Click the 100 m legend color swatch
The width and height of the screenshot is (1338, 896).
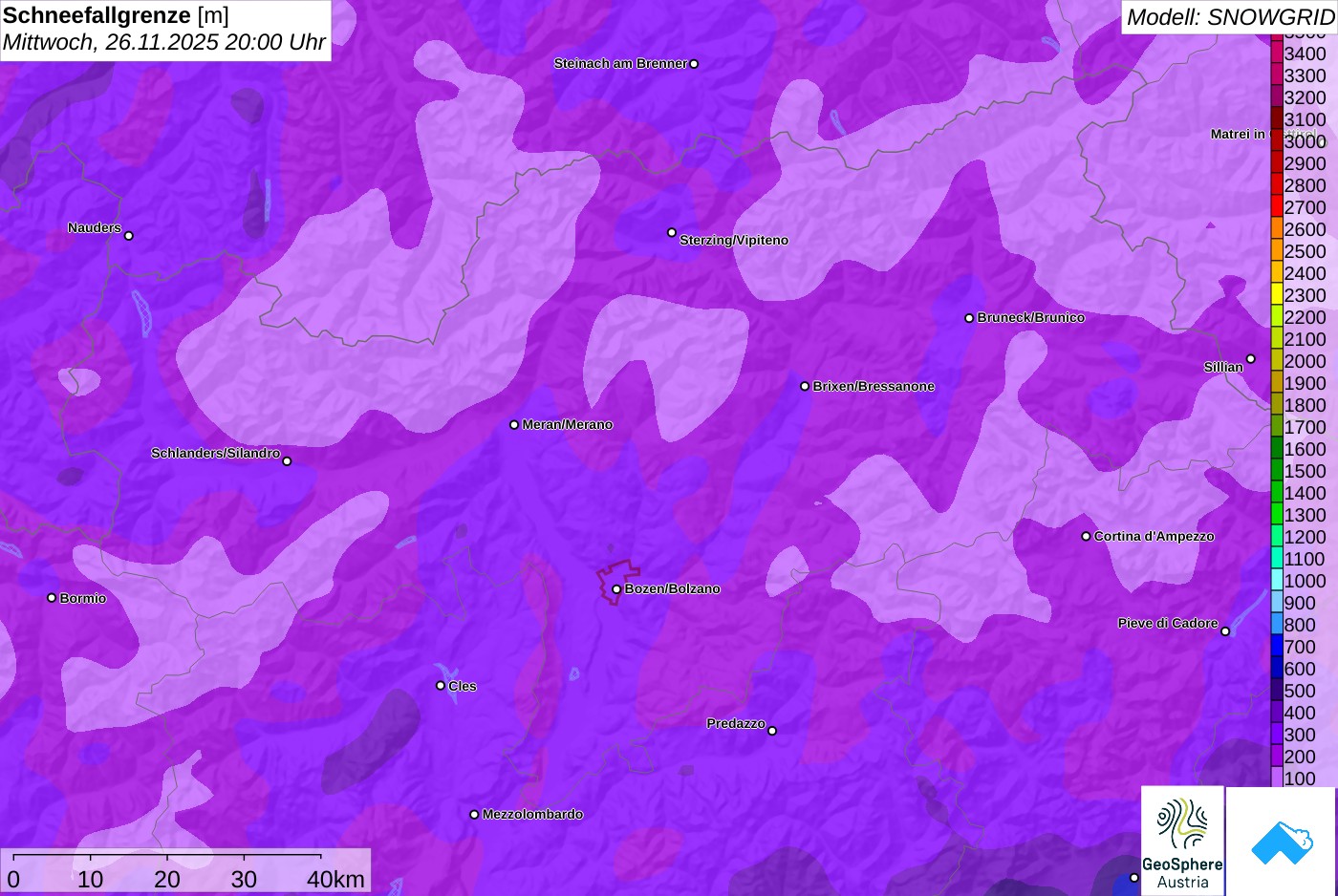pos(1277,778)
